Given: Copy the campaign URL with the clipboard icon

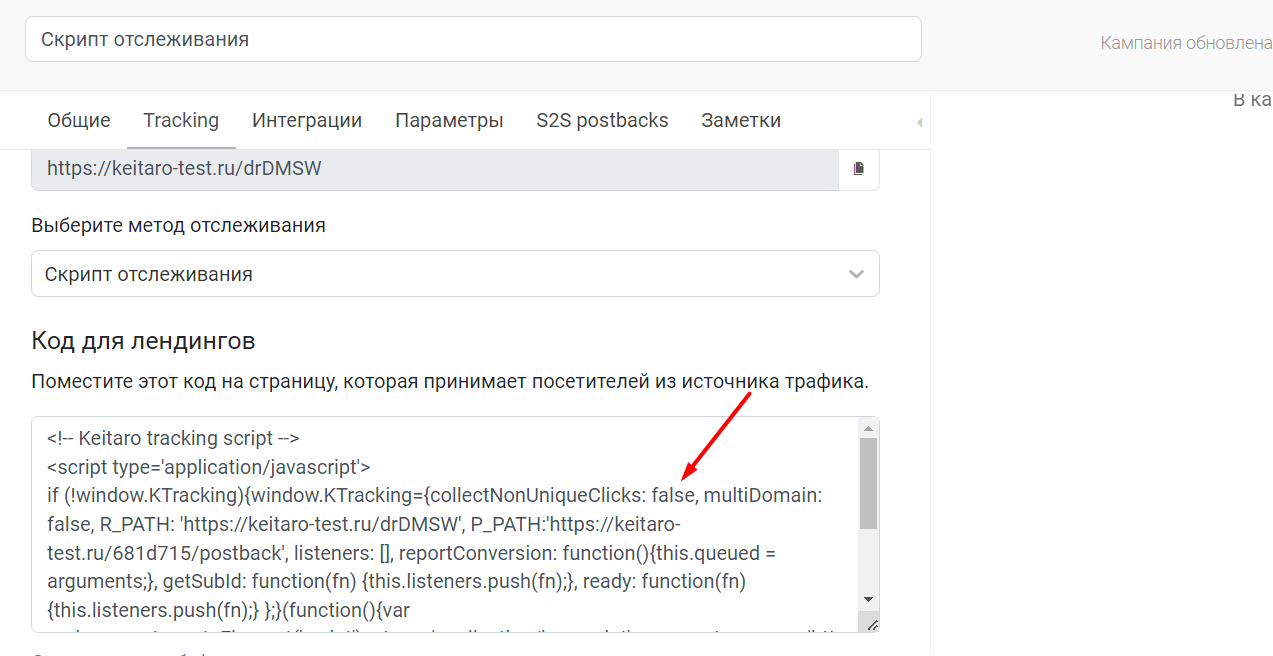Looking at the screenshot, I should [858, 169].
